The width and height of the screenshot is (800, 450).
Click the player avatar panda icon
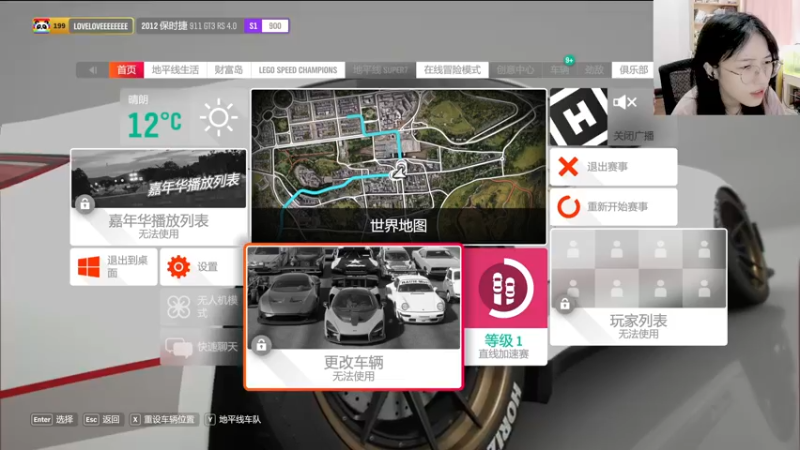(42, 26)
